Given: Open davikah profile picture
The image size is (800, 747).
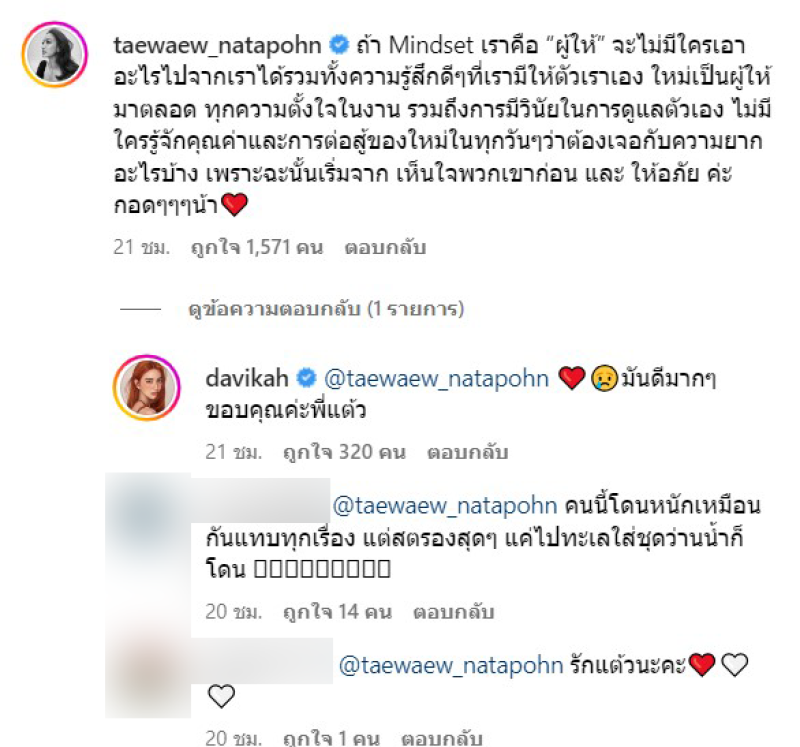Looking at the screenshot, I should (147, 387).
